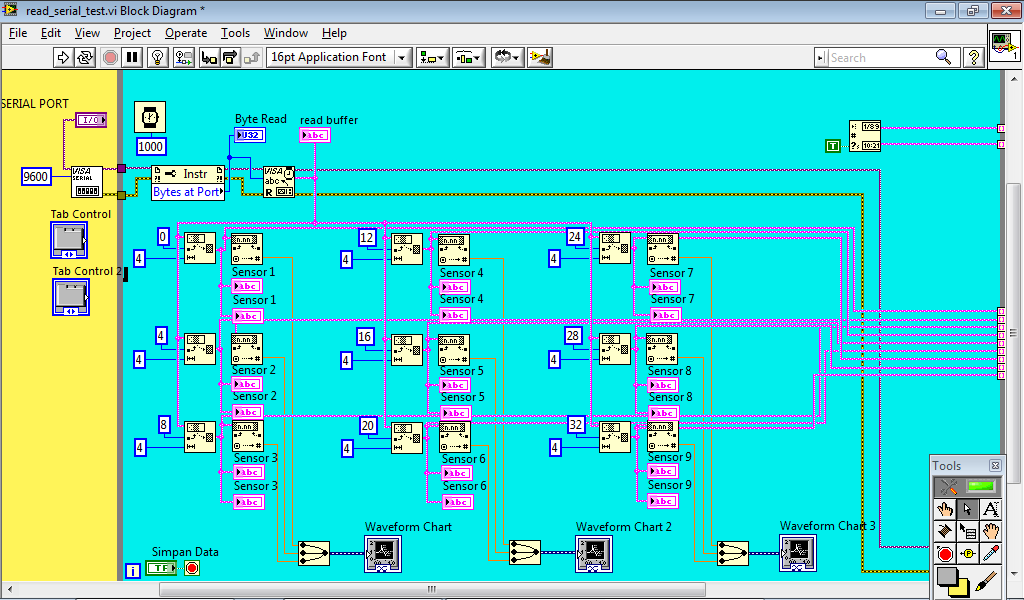Toggle Highlight Execution light bulb

157,57
